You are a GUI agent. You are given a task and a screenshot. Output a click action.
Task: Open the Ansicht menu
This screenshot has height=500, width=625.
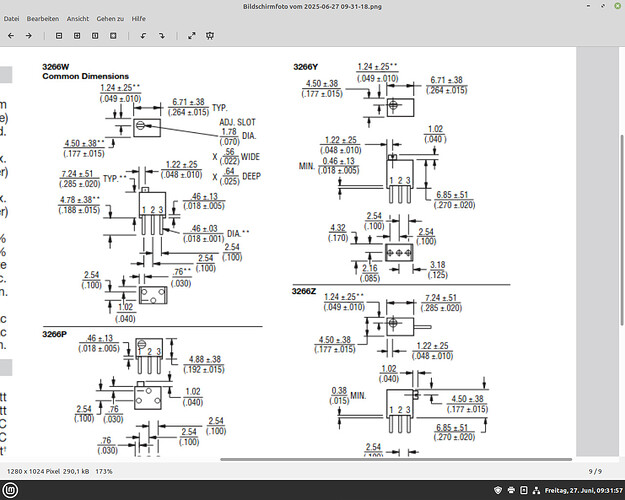78,19
